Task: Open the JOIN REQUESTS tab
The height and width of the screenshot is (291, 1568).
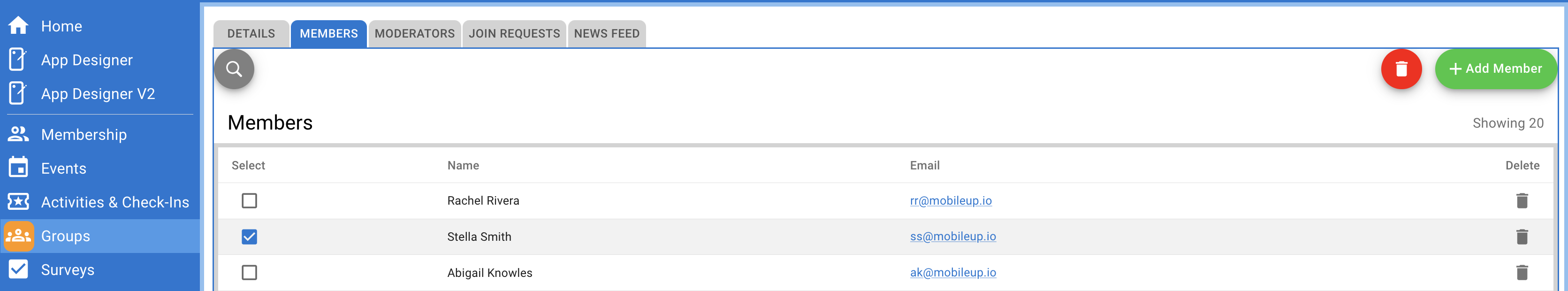Action: 514,33
